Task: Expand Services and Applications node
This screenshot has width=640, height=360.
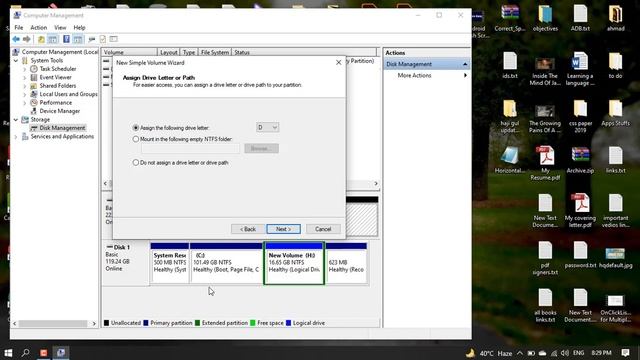Action: coord(16,136)
